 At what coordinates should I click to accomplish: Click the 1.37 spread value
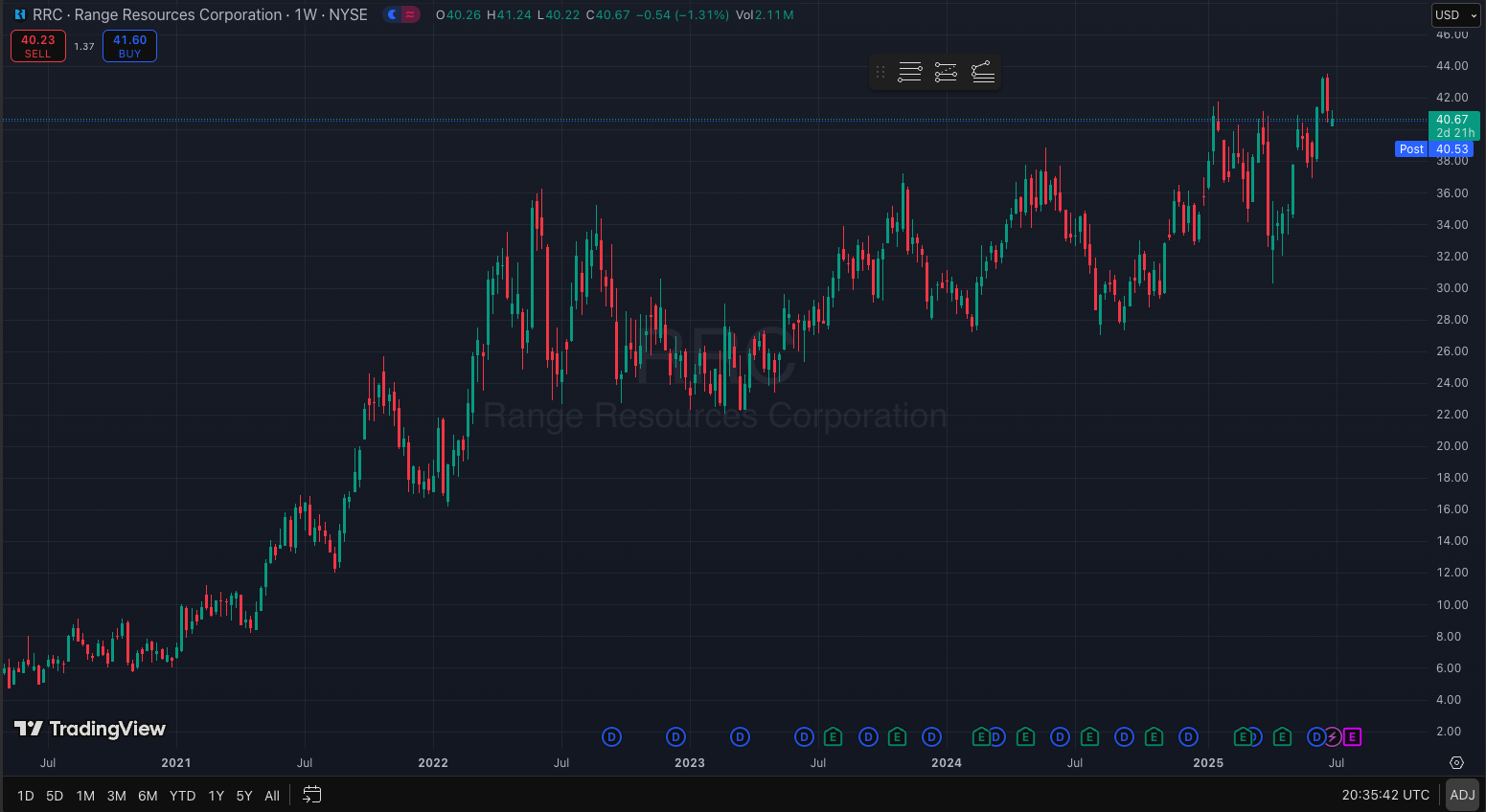point(84,46)
